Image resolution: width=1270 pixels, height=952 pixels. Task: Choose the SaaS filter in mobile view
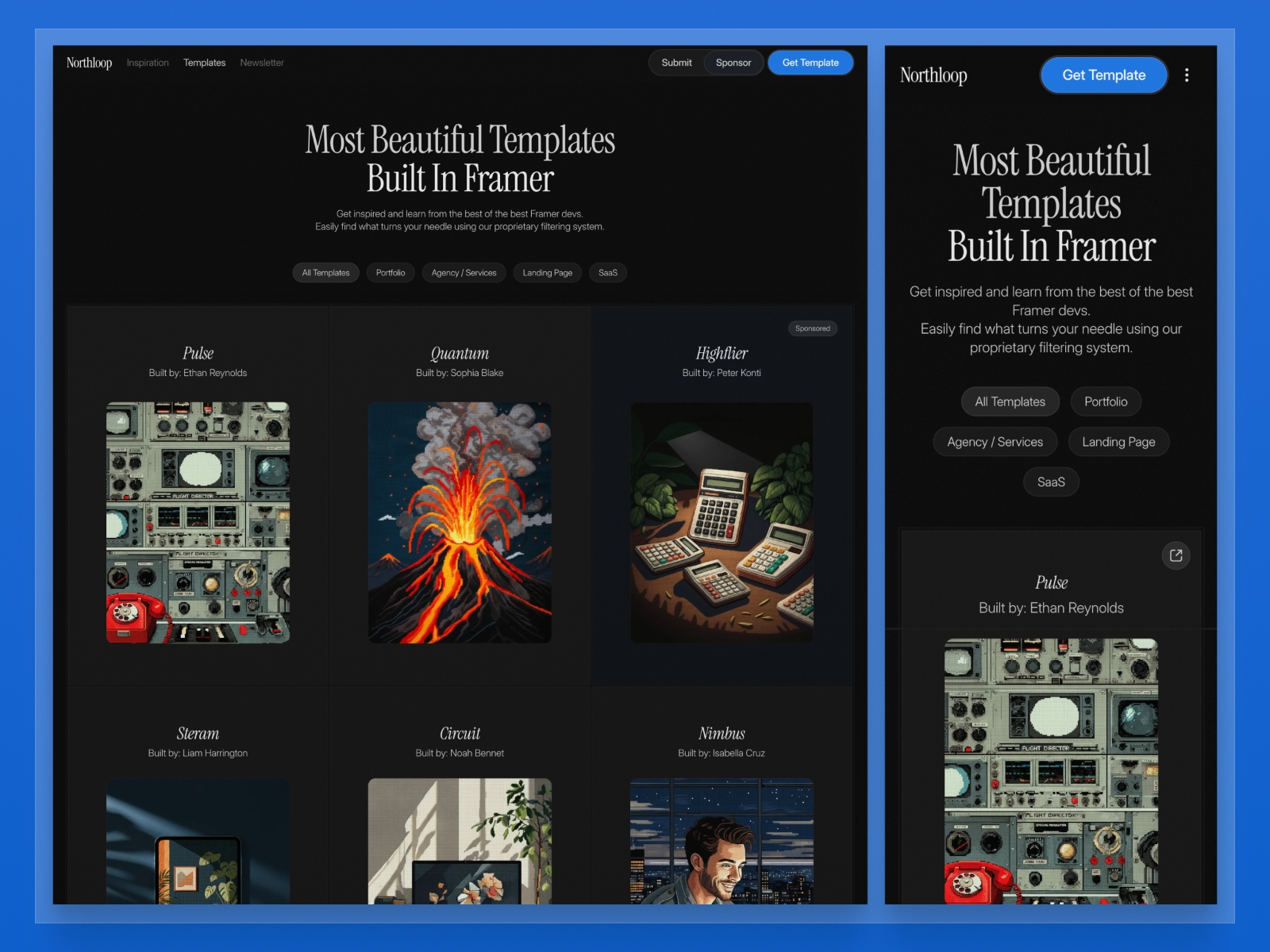tap(1051, 482)
